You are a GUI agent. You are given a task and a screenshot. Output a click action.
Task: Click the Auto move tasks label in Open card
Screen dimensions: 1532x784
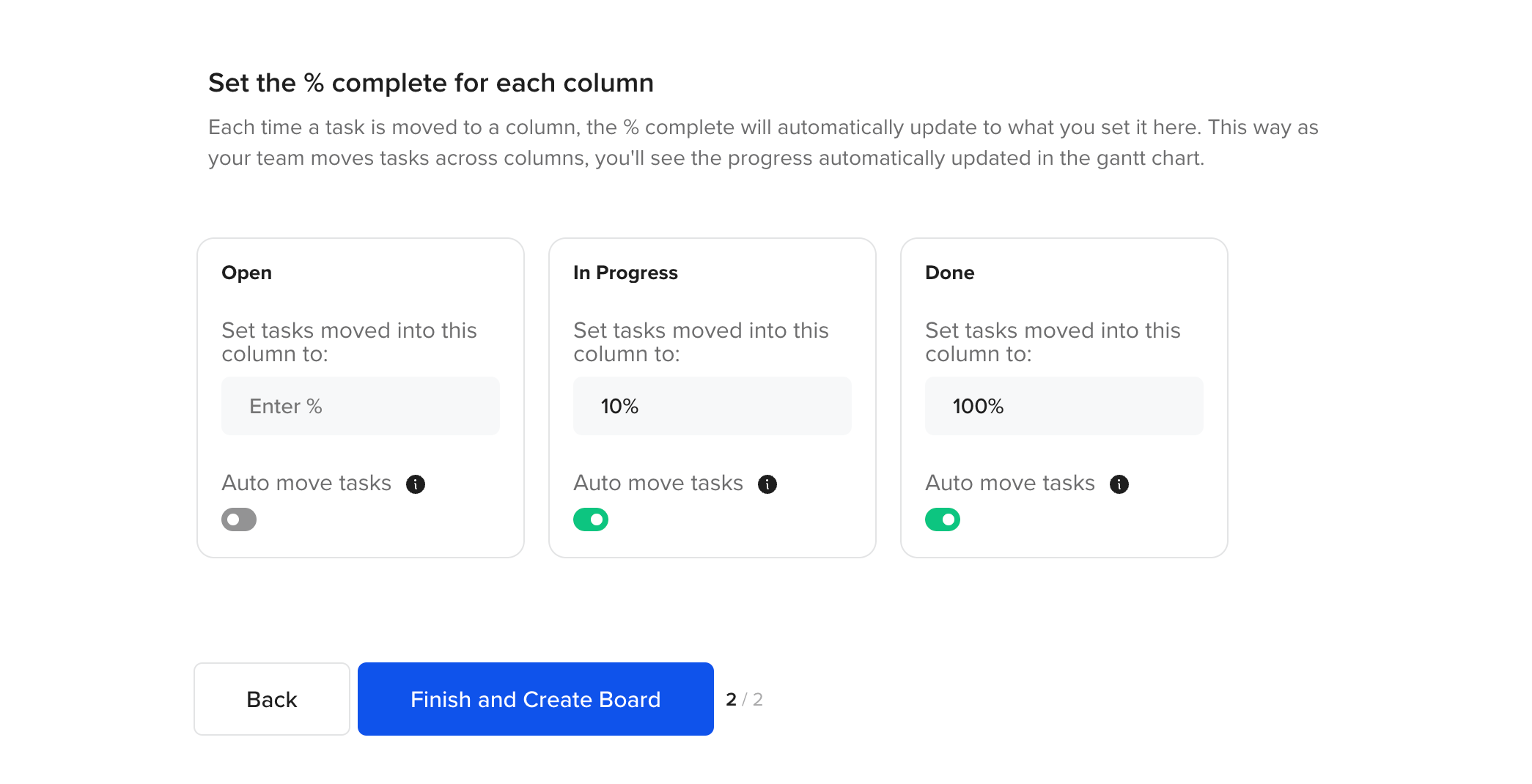(306, 483)
